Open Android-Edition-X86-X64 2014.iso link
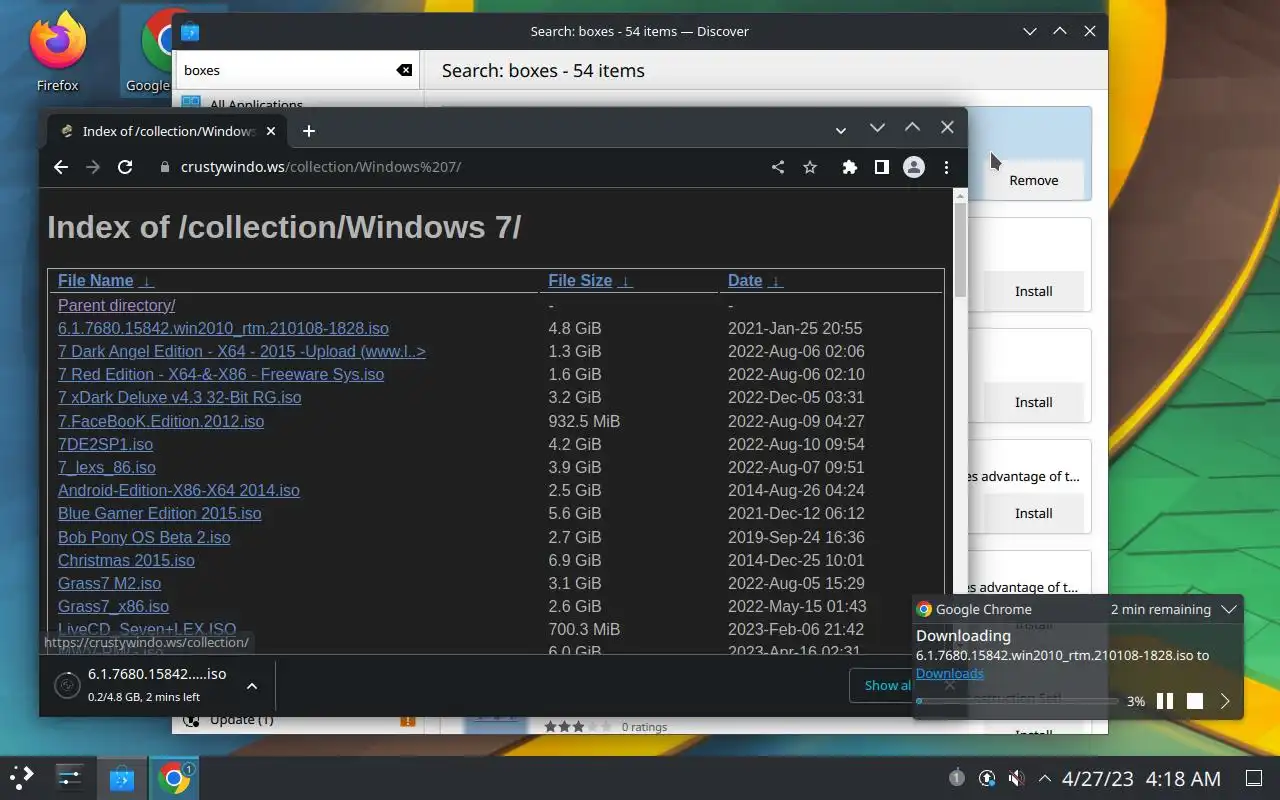Viewport: 1280px width, 800px height. 179,490
